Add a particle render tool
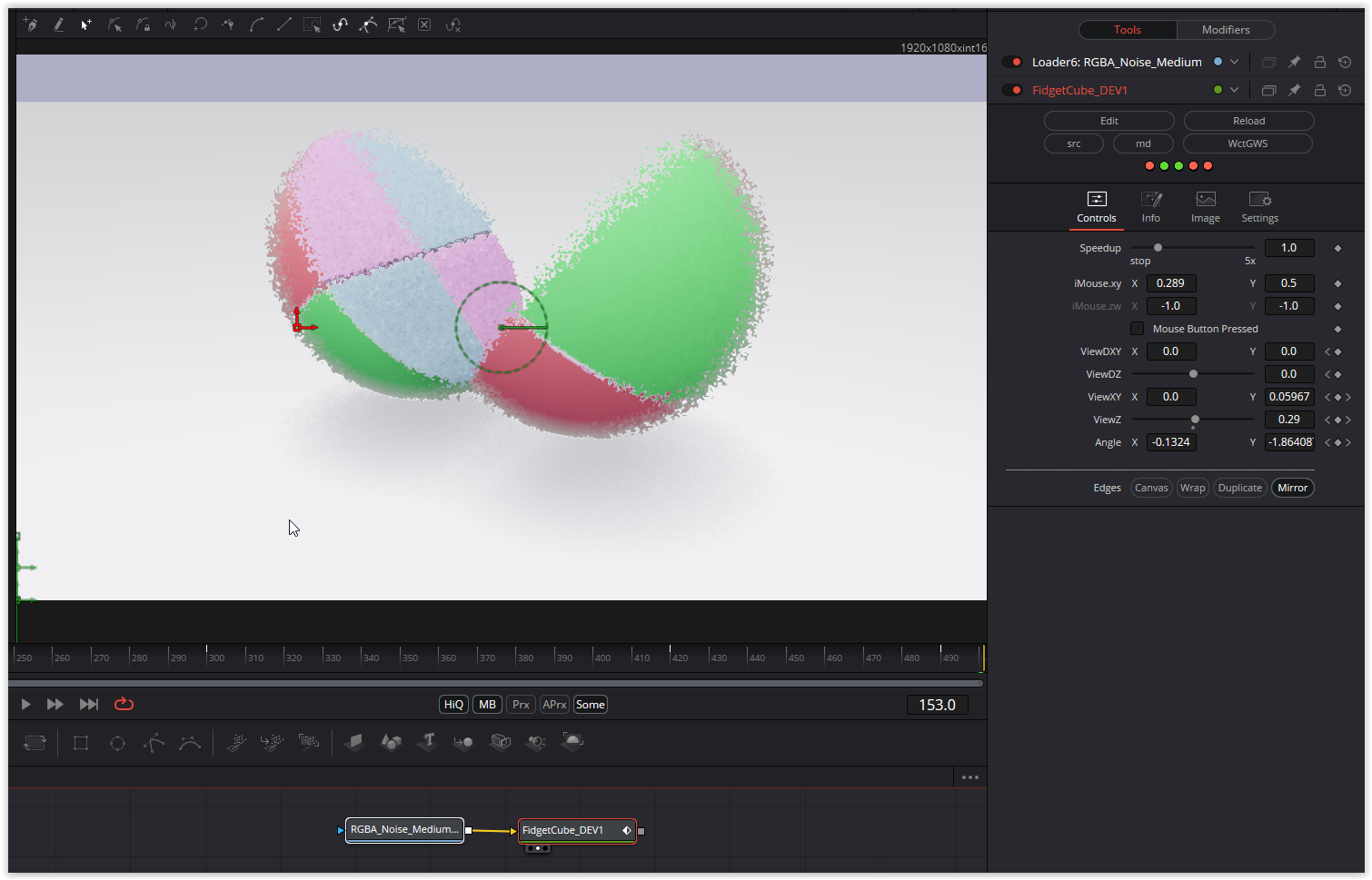Image resolution: width=1372 pixels, height=880 pixels. pos(309,743)
